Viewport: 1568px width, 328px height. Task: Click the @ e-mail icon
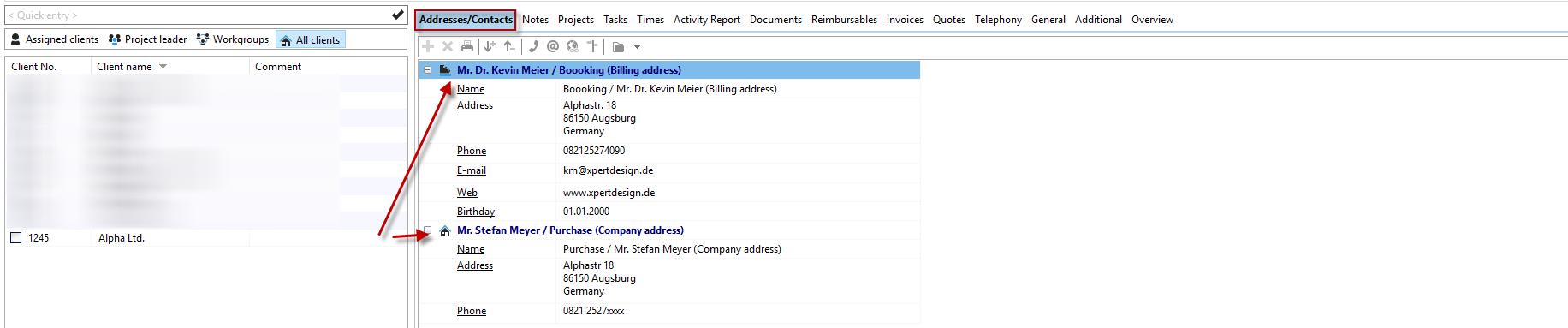coord(553,46)
